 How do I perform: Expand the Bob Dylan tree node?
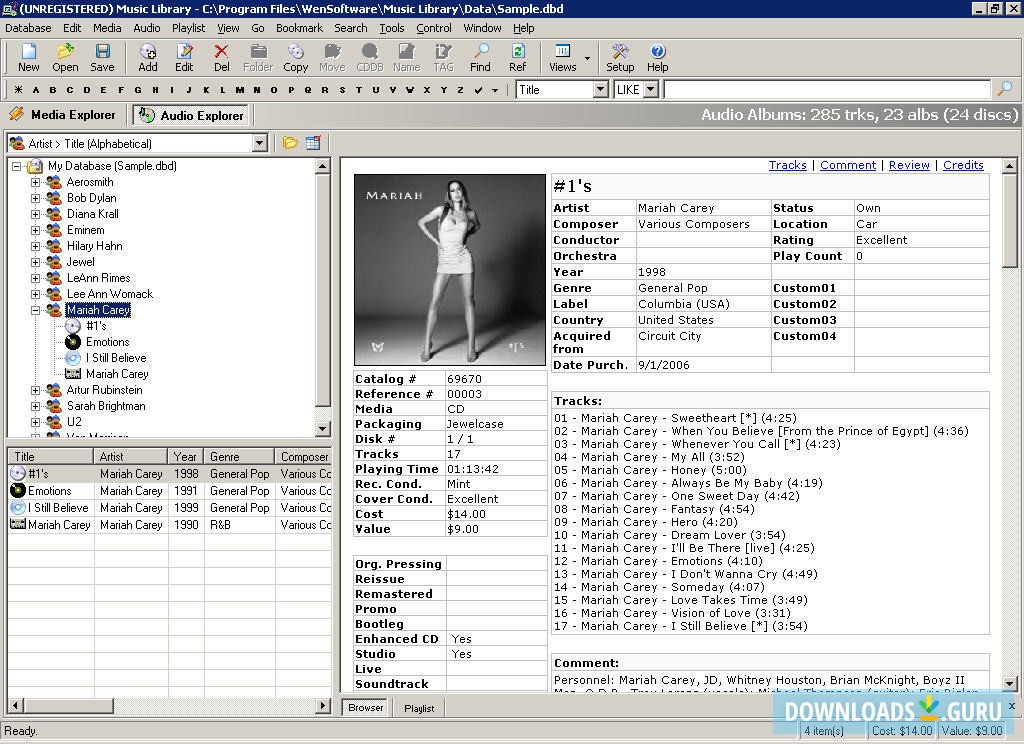tap(35, 198)
